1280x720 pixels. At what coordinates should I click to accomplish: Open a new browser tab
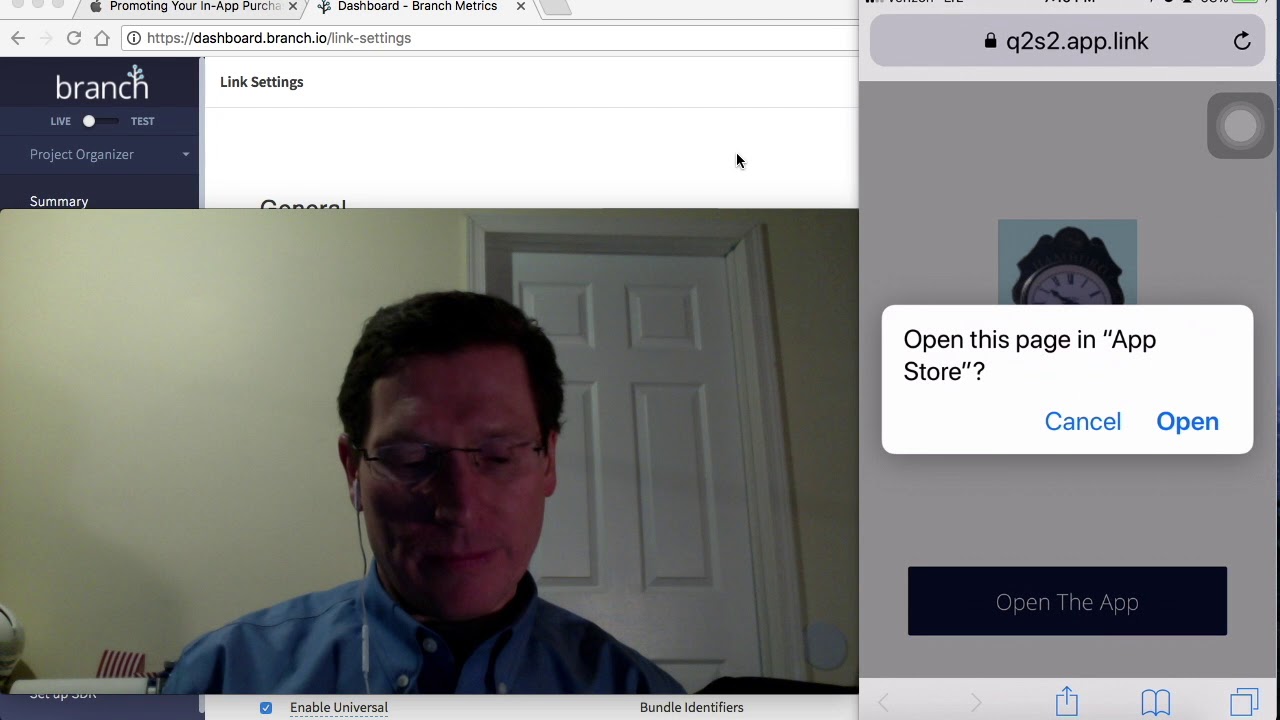coord(556,7)
